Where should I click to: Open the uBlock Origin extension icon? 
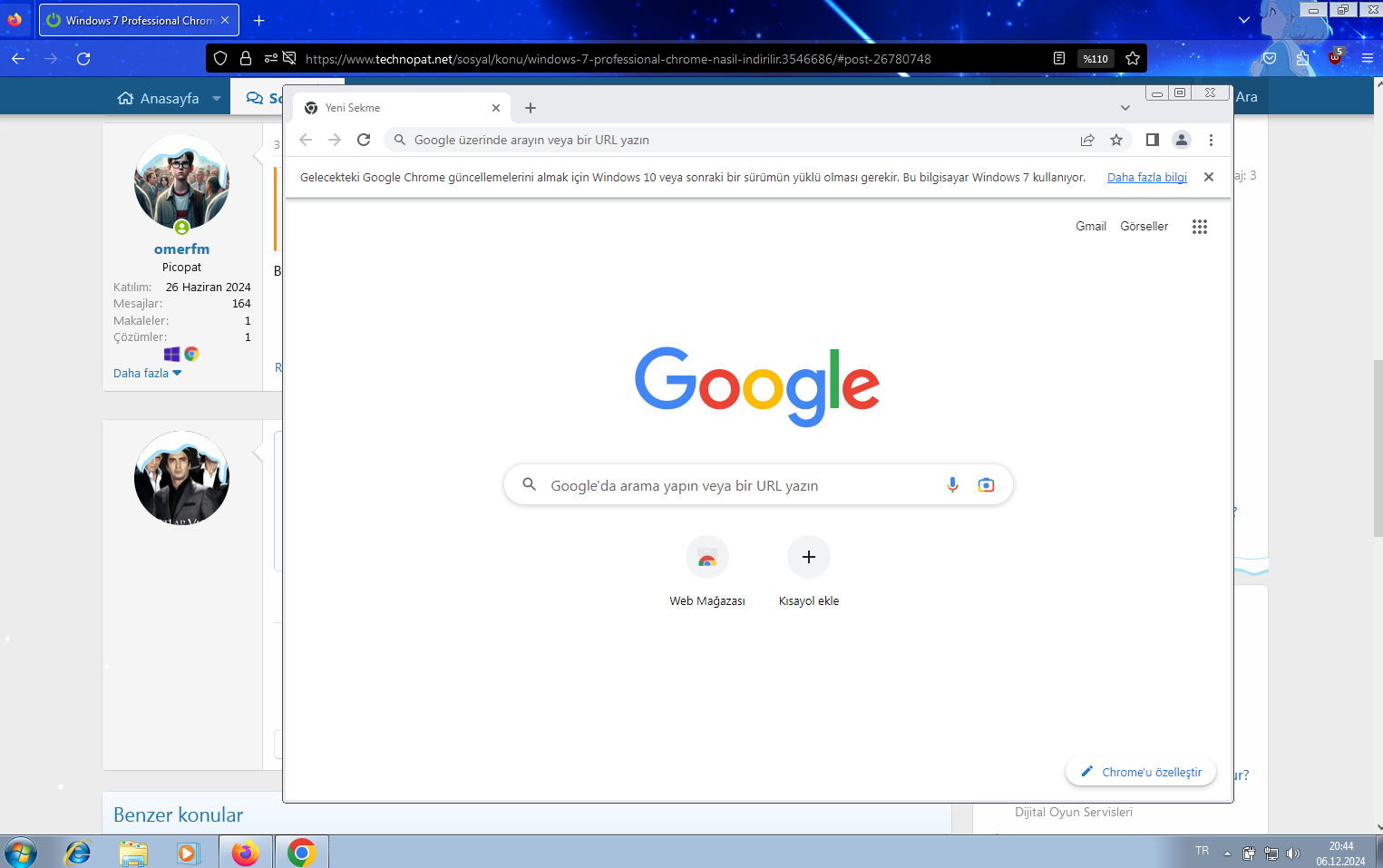[x=1335, y=57]
